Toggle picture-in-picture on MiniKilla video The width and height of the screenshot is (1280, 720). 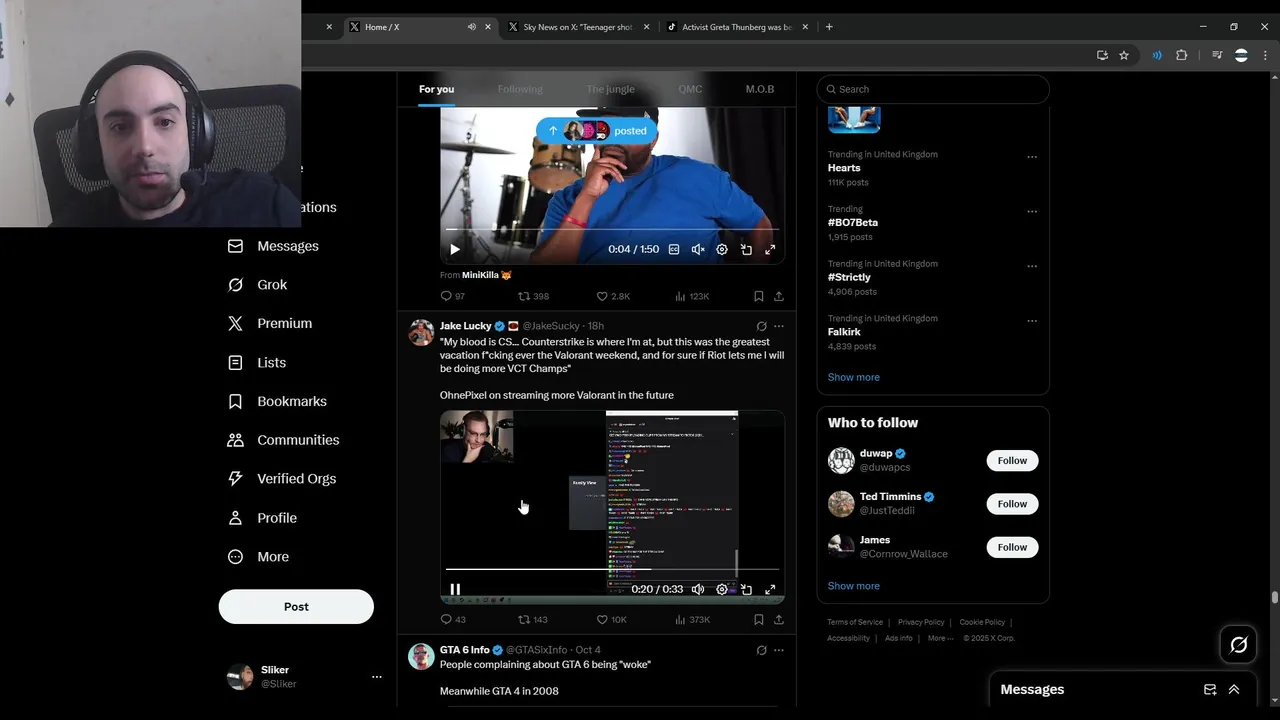(x=746, y=249)
